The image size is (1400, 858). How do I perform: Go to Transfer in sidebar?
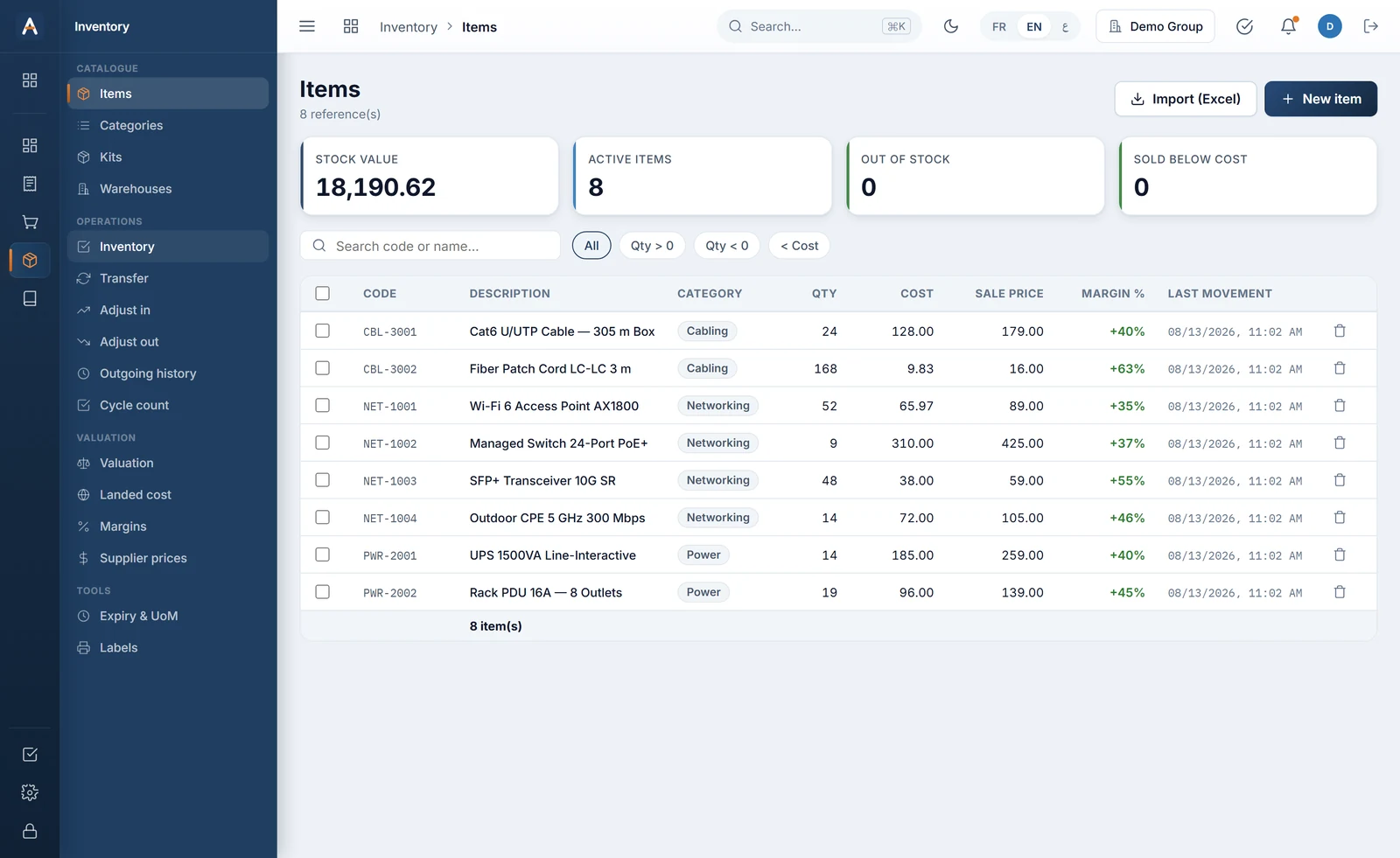coord(168,278)
